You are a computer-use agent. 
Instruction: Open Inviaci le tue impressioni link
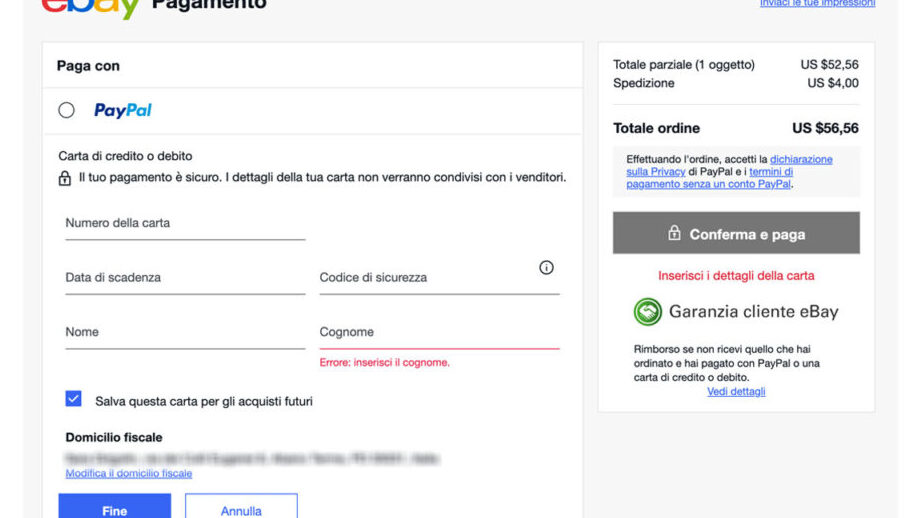[817, 3]
